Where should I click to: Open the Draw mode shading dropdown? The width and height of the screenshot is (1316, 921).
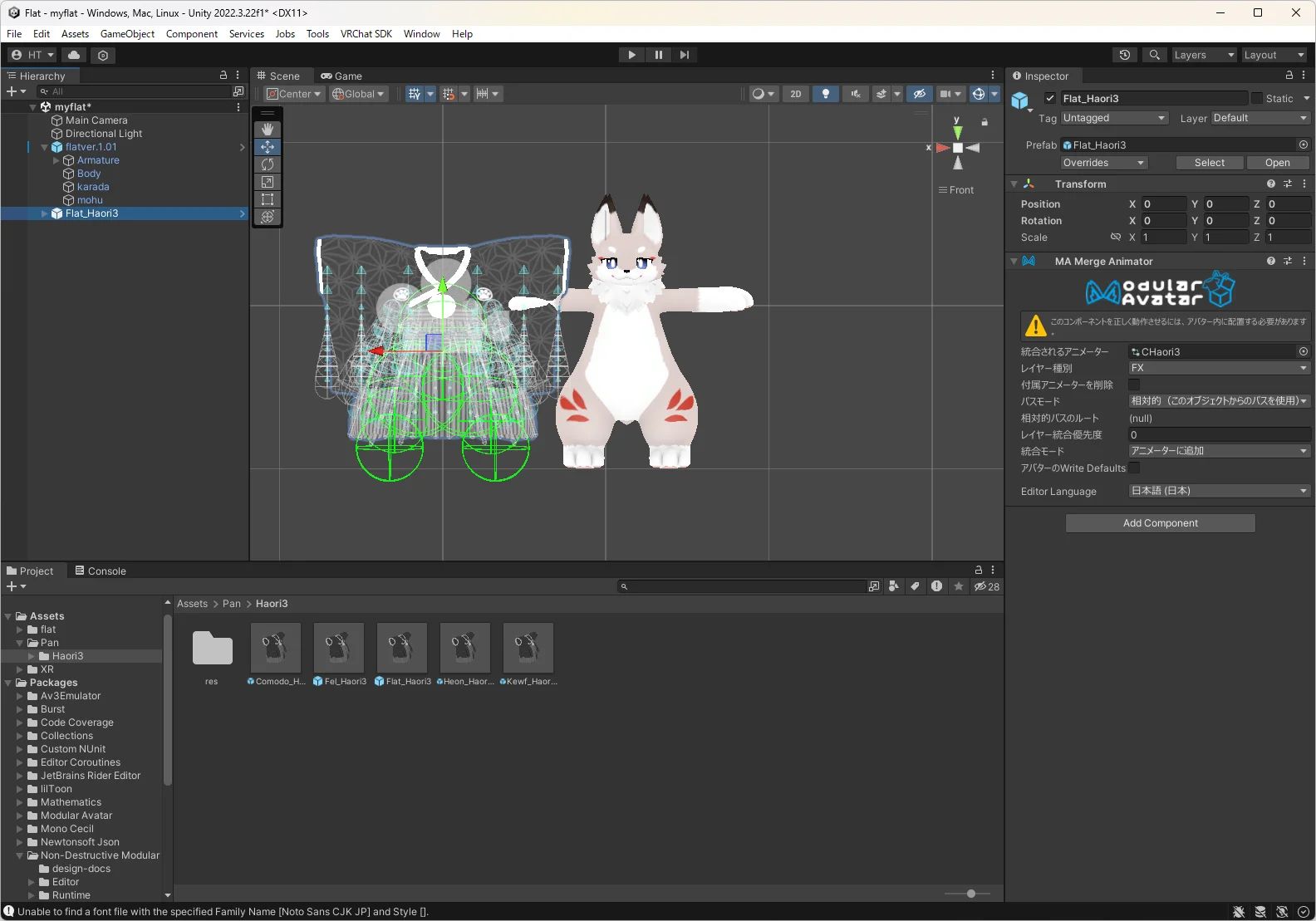pyautogui.click(x=763, y=94)
